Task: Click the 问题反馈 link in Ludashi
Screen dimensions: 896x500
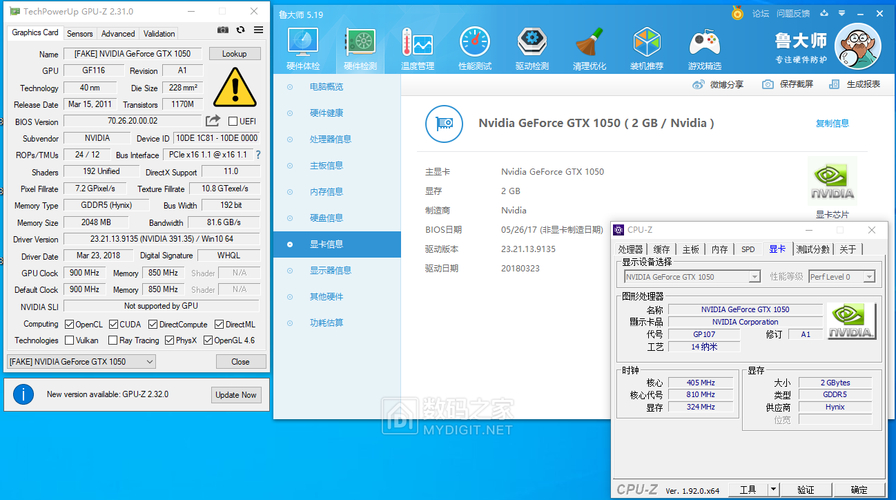Action: [x=793, y=13]
